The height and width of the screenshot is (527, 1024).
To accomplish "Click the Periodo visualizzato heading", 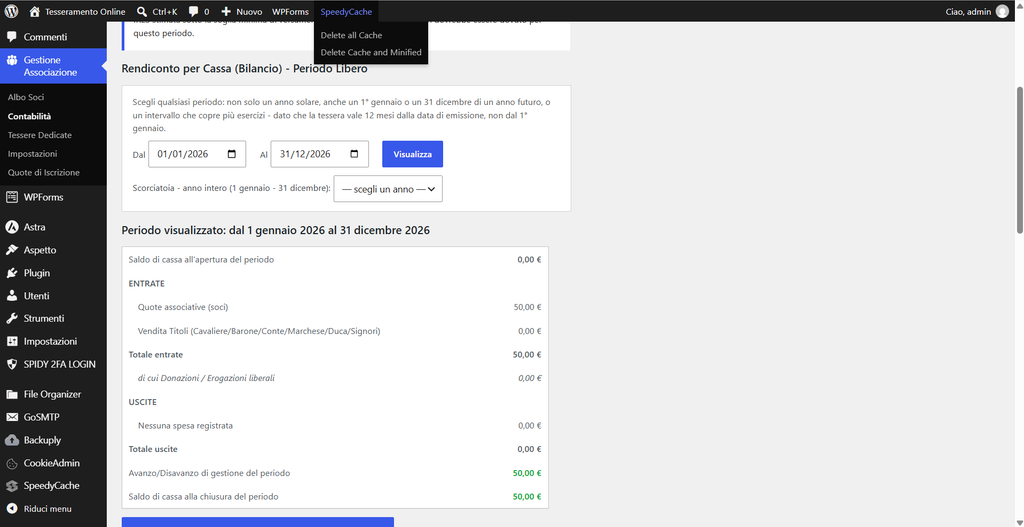I will (276, 231).
